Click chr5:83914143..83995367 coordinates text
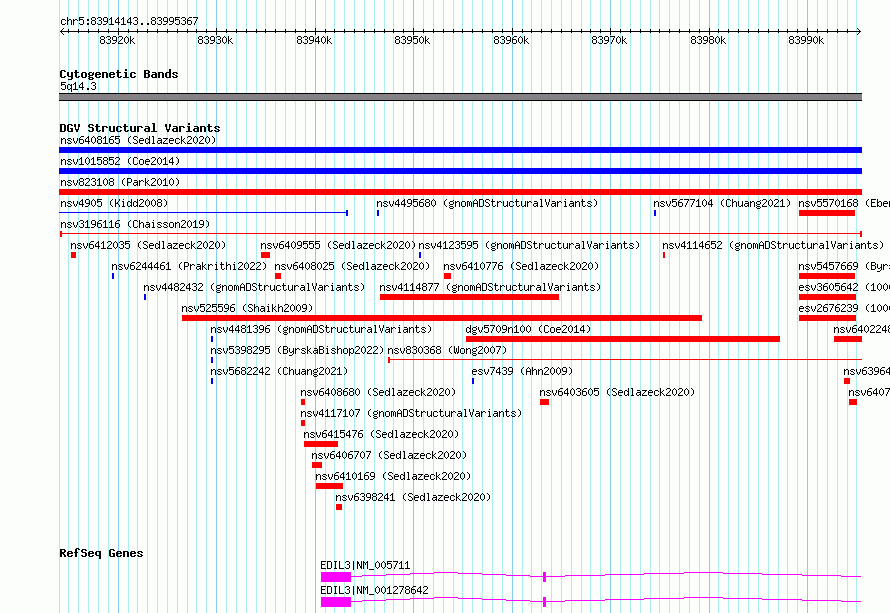 (129, 21)
